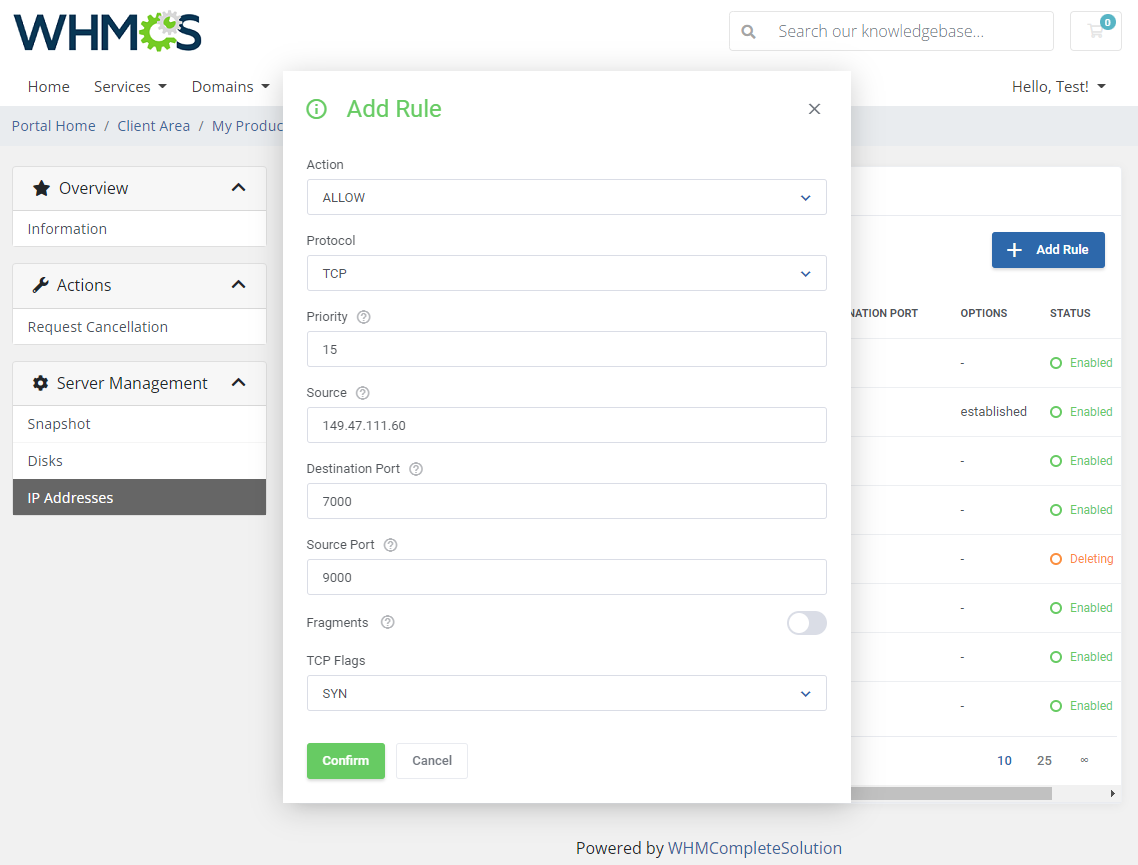Click the help icon next to Source Port
Screen dimensions: 1138x865
click(390, 544)
